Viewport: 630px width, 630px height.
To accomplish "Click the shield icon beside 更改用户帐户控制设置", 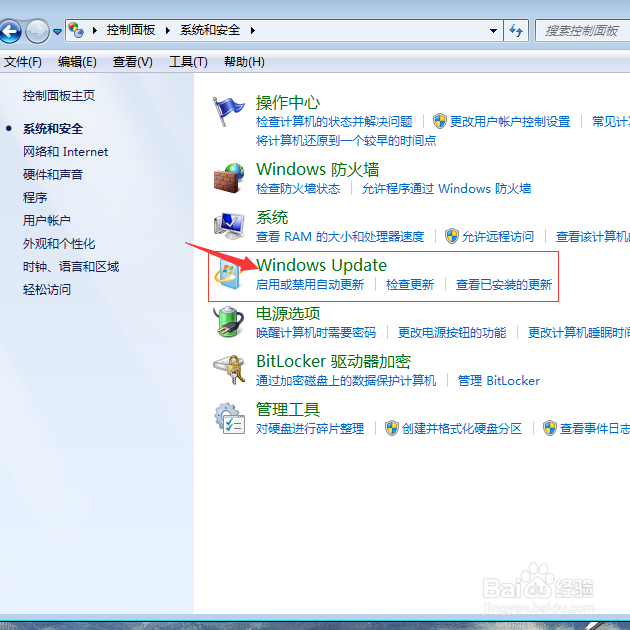I will pos(440,121).
